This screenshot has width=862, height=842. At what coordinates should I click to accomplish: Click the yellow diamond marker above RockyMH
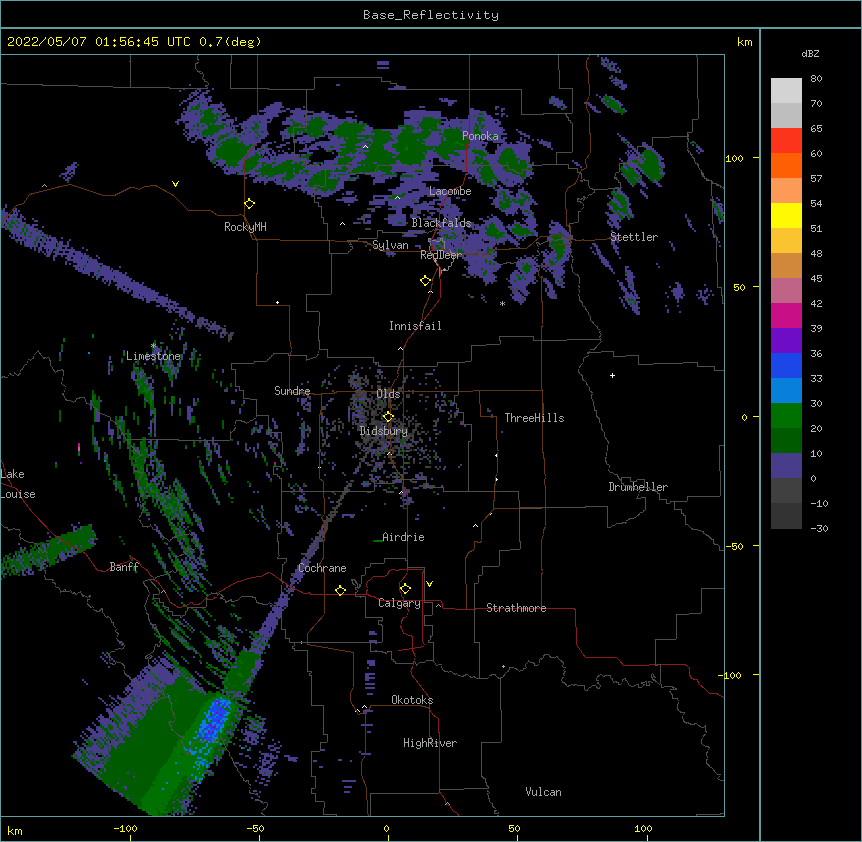tap(250, 204)
